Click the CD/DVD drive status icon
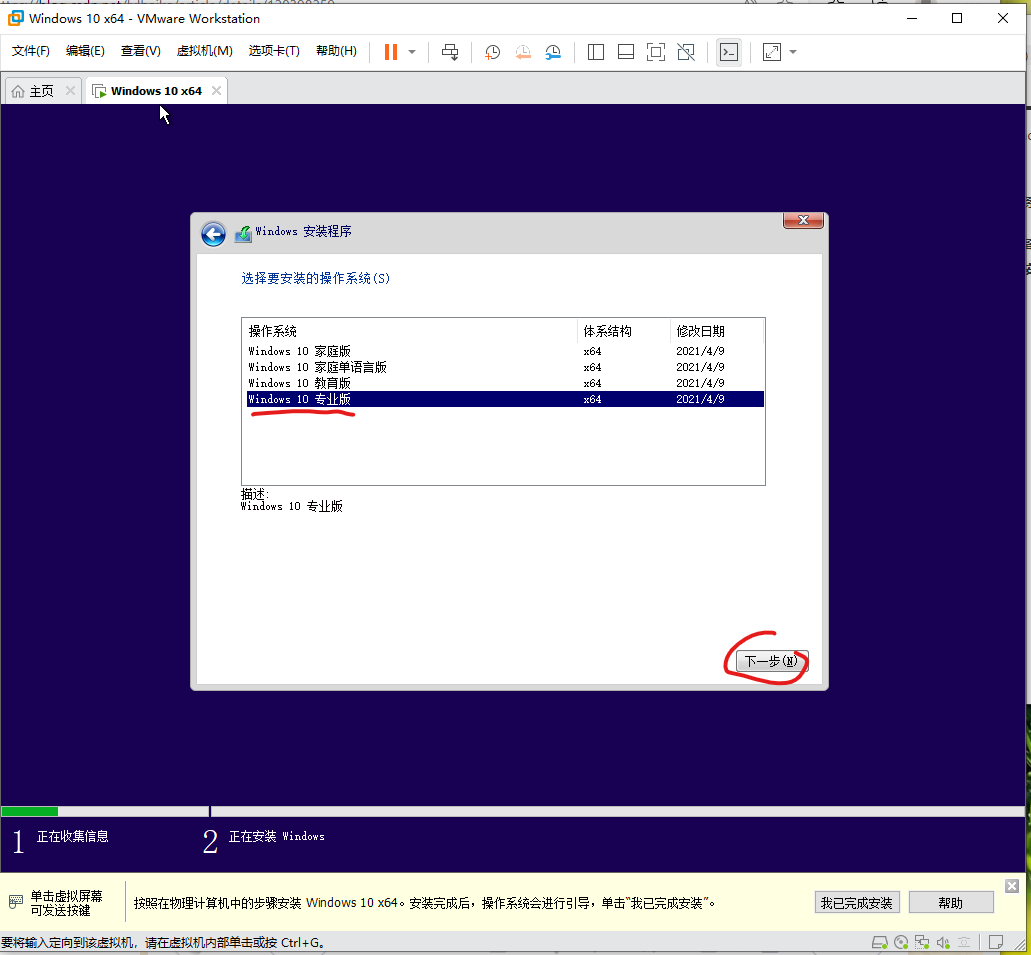 point(901,943)
